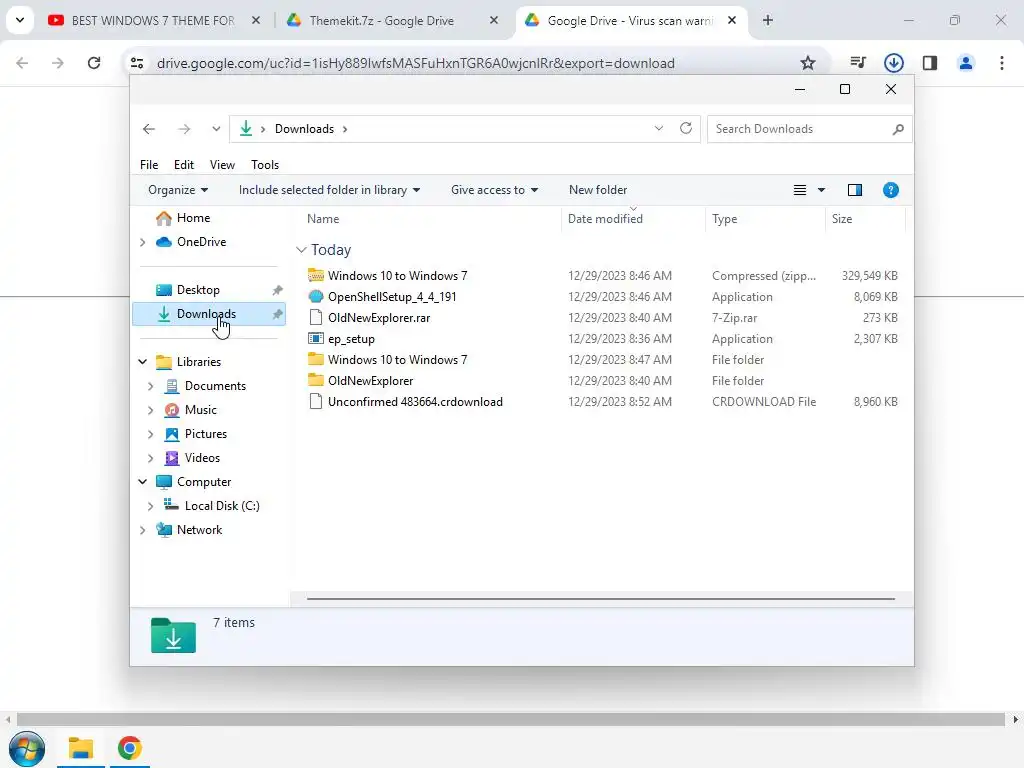Collapse the Computer tree node
Screen dimensions: 1024x768
click(143, 482)
